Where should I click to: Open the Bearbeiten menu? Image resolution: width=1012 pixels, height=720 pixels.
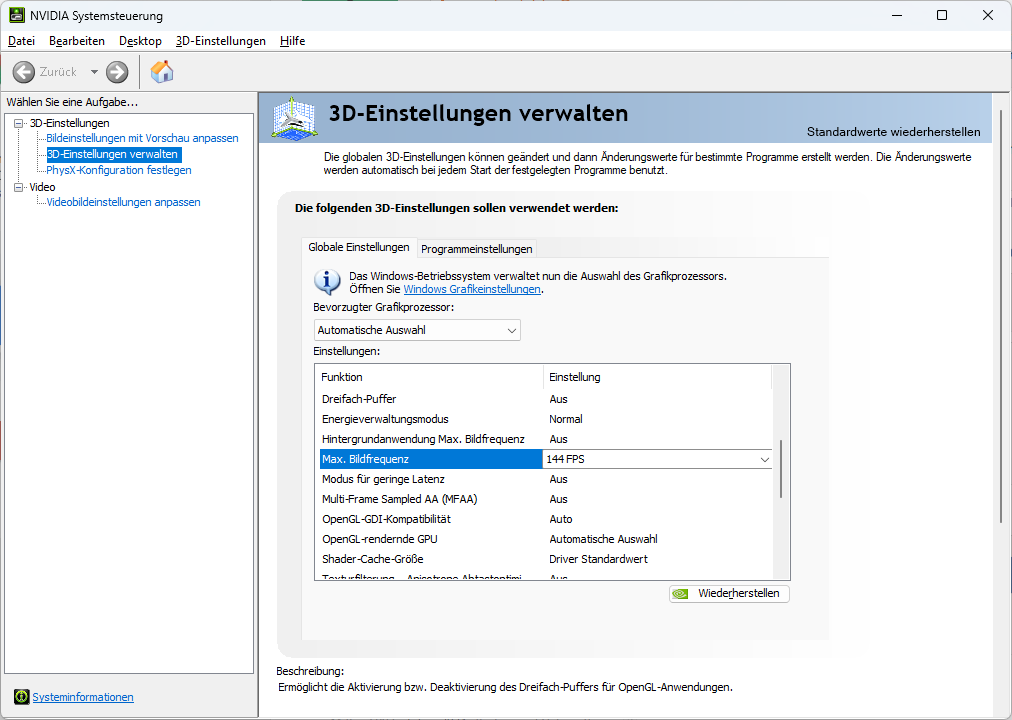(77, 41)
